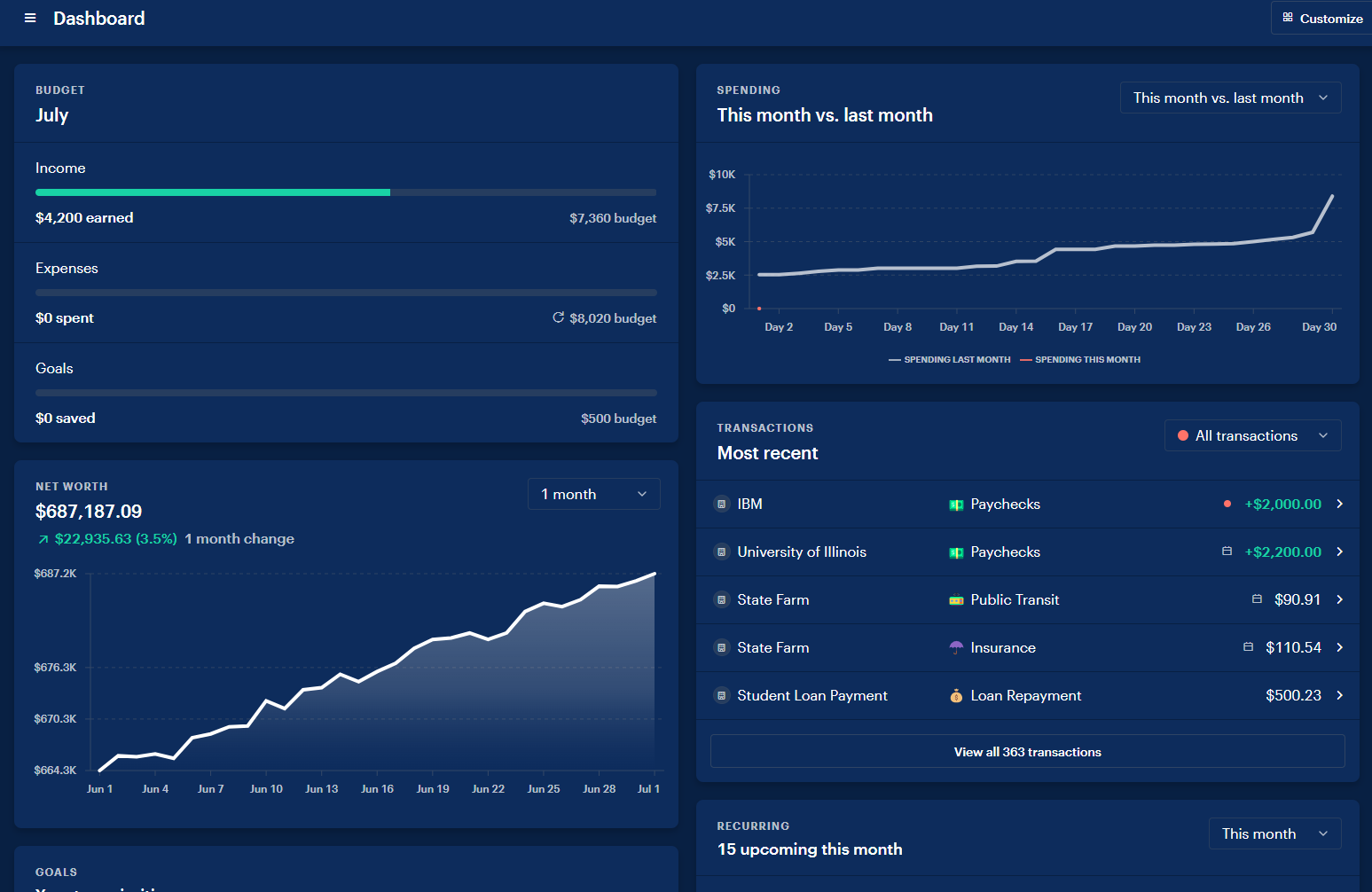Open the July budget heading link
The width and height of the screenshot is (1372, 892).
pos(51,115)
